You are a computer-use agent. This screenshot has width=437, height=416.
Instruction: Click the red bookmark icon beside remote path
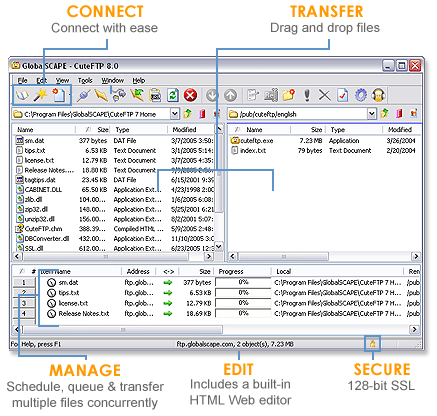coord(399,114)
